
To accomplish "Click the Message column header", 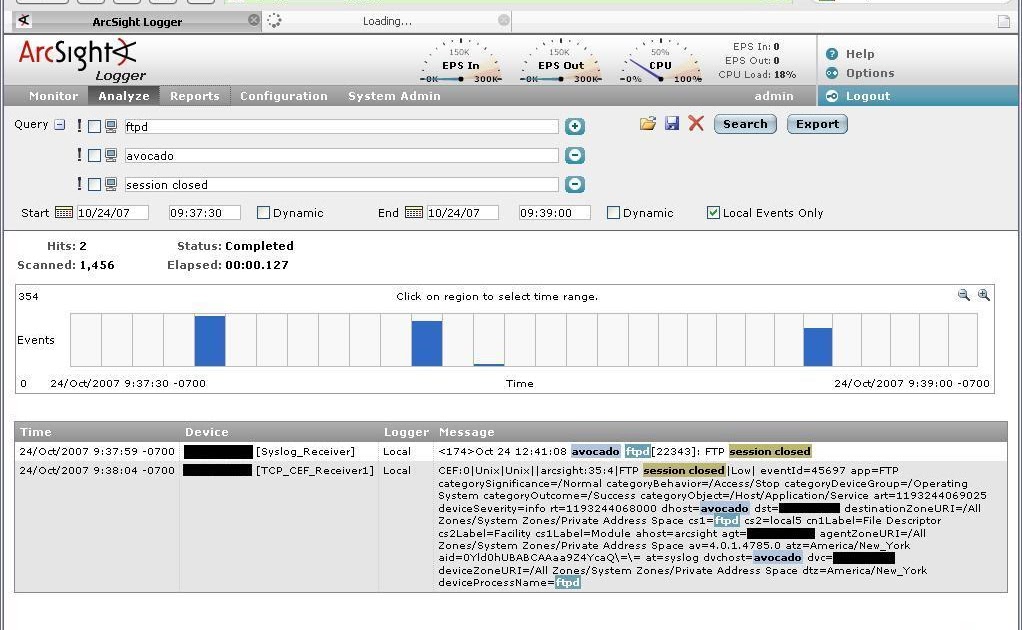I will pos(467,432).
